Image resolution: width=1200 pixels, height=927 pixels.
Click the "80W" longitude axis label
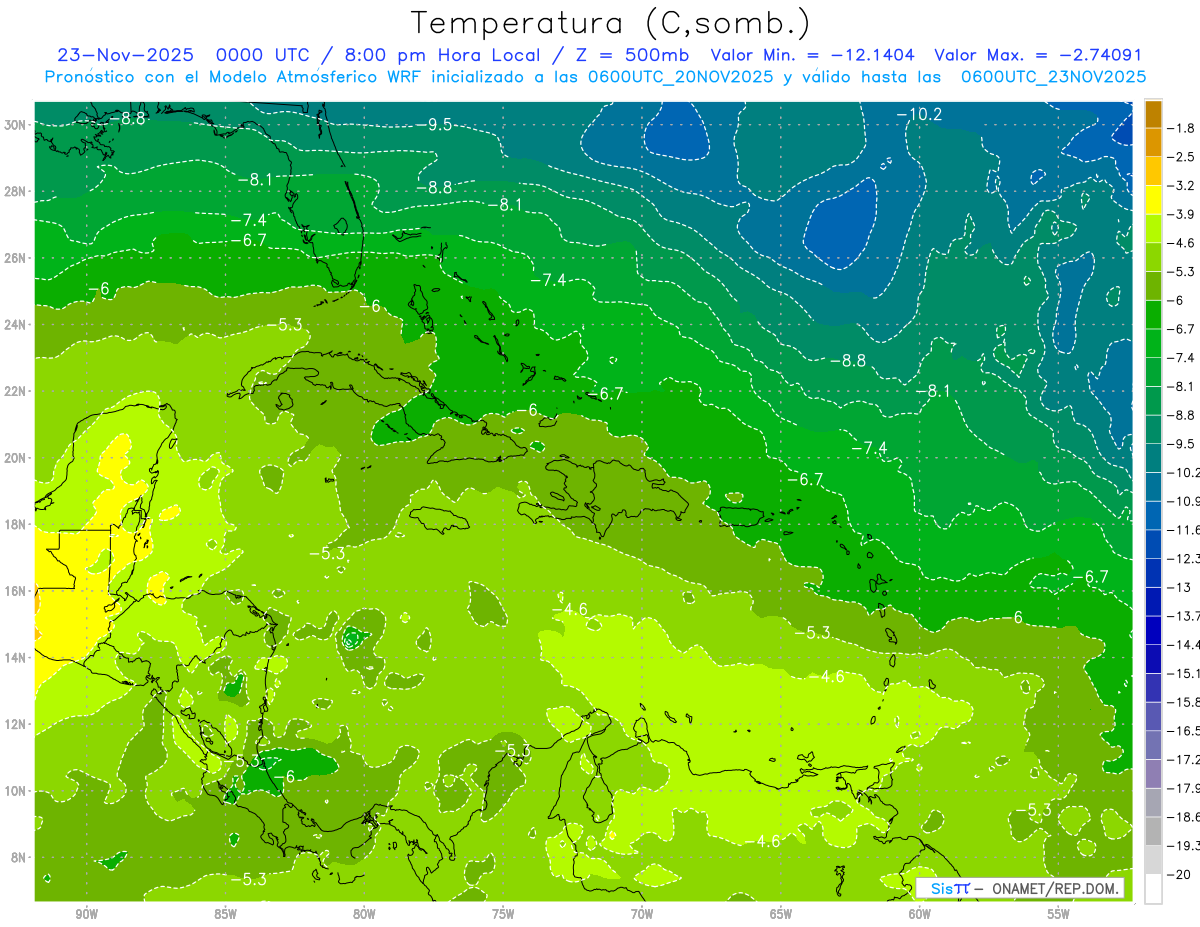(x=364, y=914)
